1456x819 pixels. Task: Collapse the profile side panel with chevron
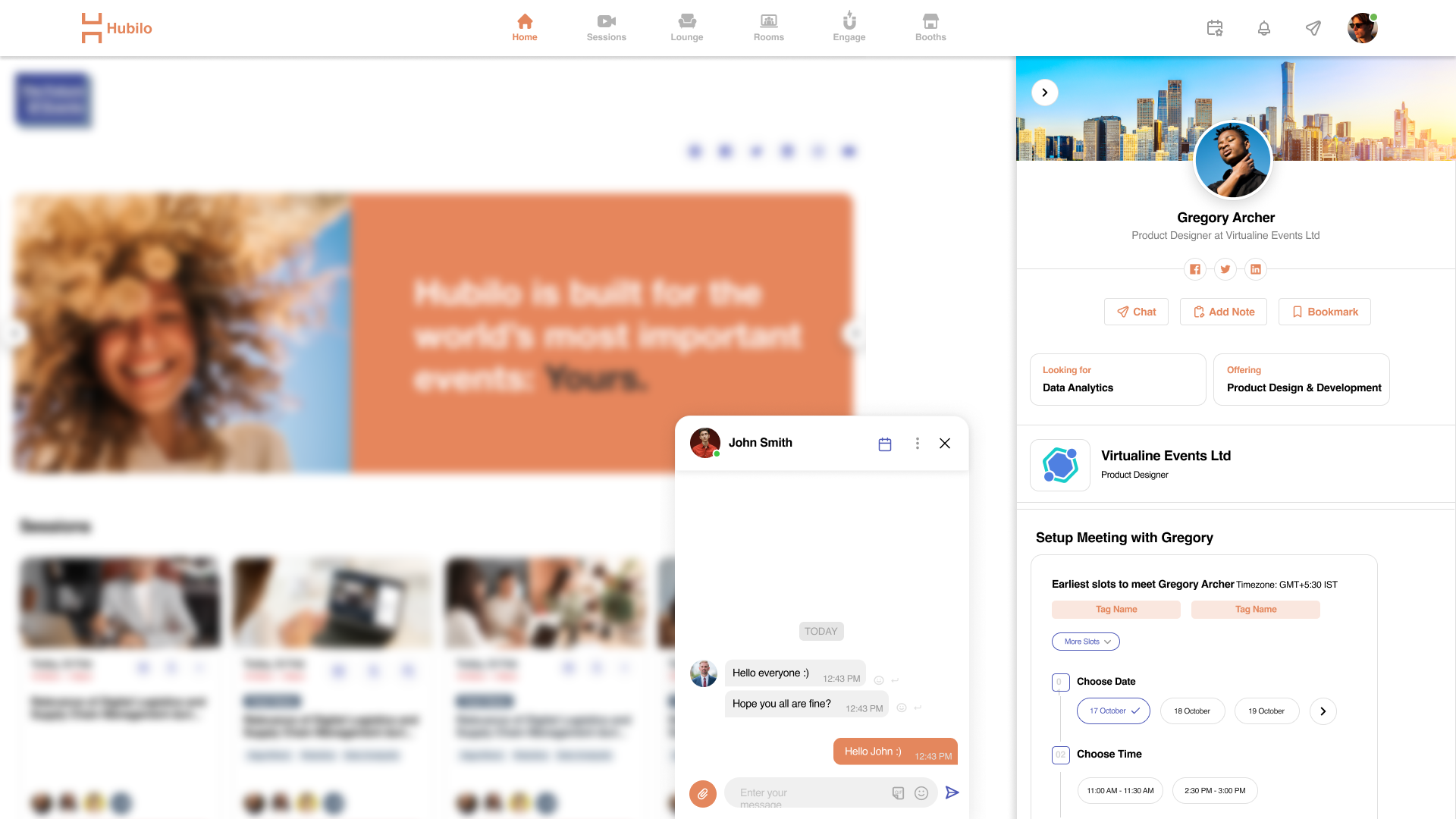(x=1045, y=93)
